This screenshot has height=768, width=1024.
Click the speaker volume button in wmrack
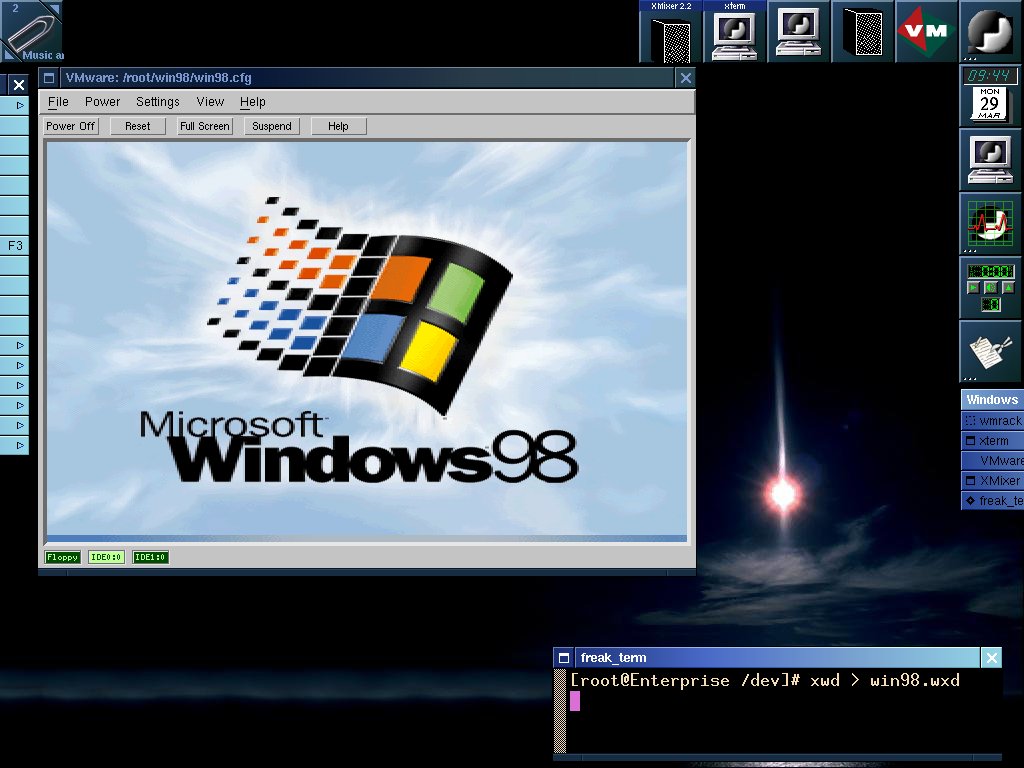pyautogui.click(x=991, y=287)
